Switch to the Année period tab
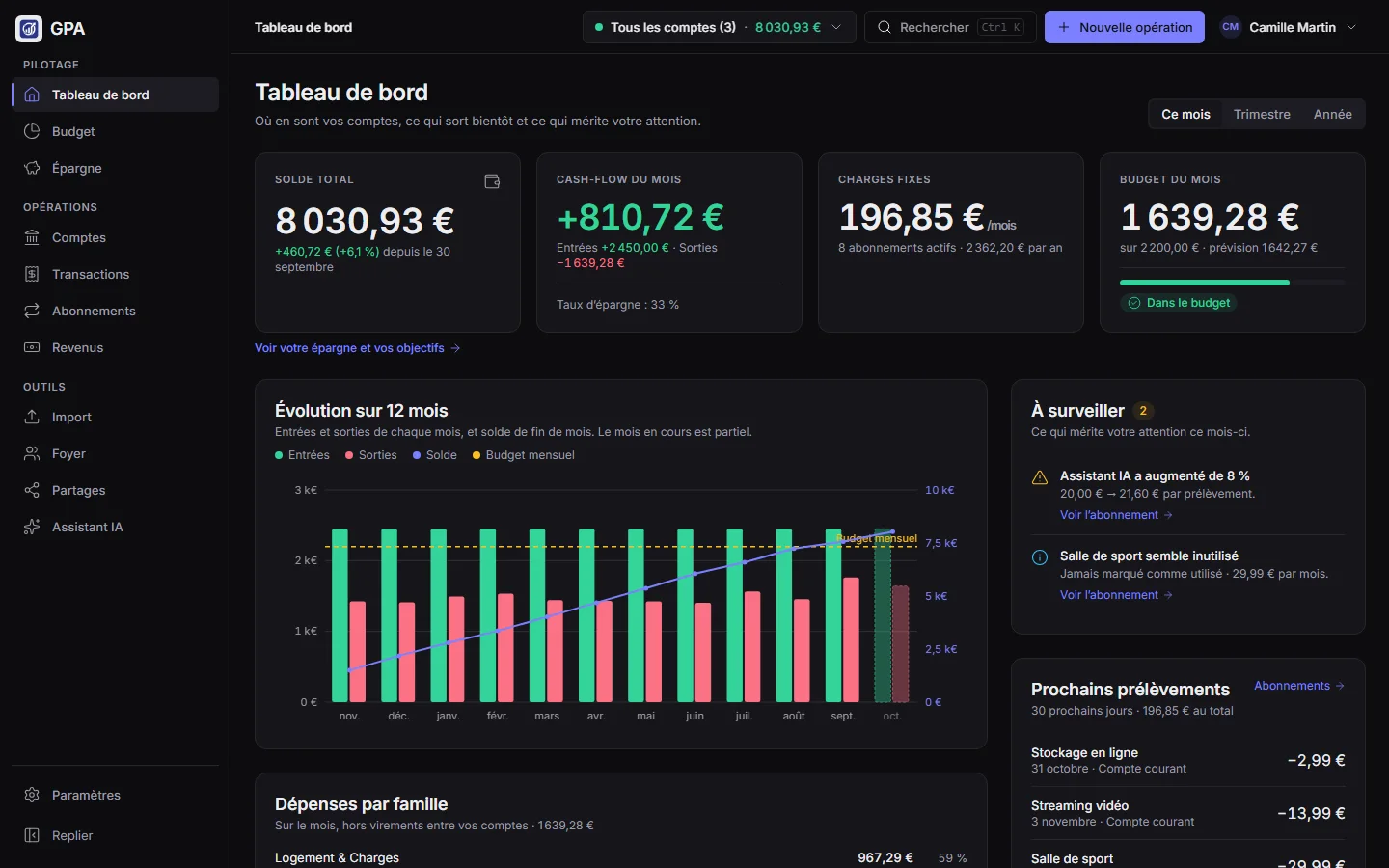This screenshot has height=868, width=1389. tap(1332, 114)
